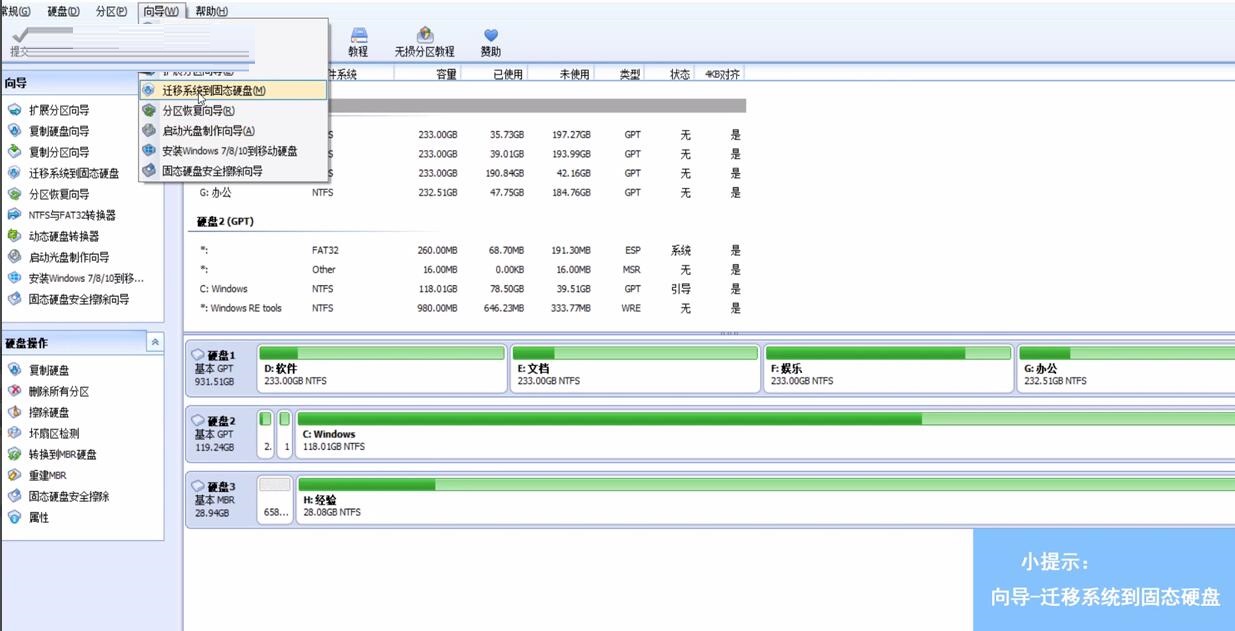
Task: Collapse the 硬盘操作 panel chevron
Action: [155, 342]
